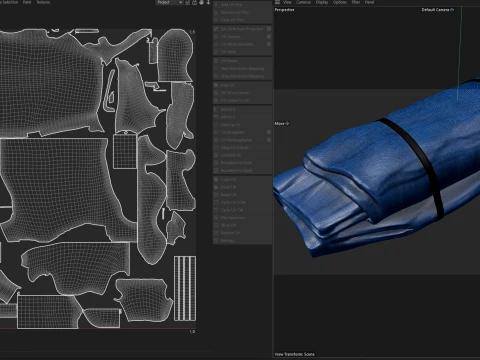Open settings gear beside UV Weld and Relax
The width and height of the screenshot is (480, 360).
tap(269, 44)
